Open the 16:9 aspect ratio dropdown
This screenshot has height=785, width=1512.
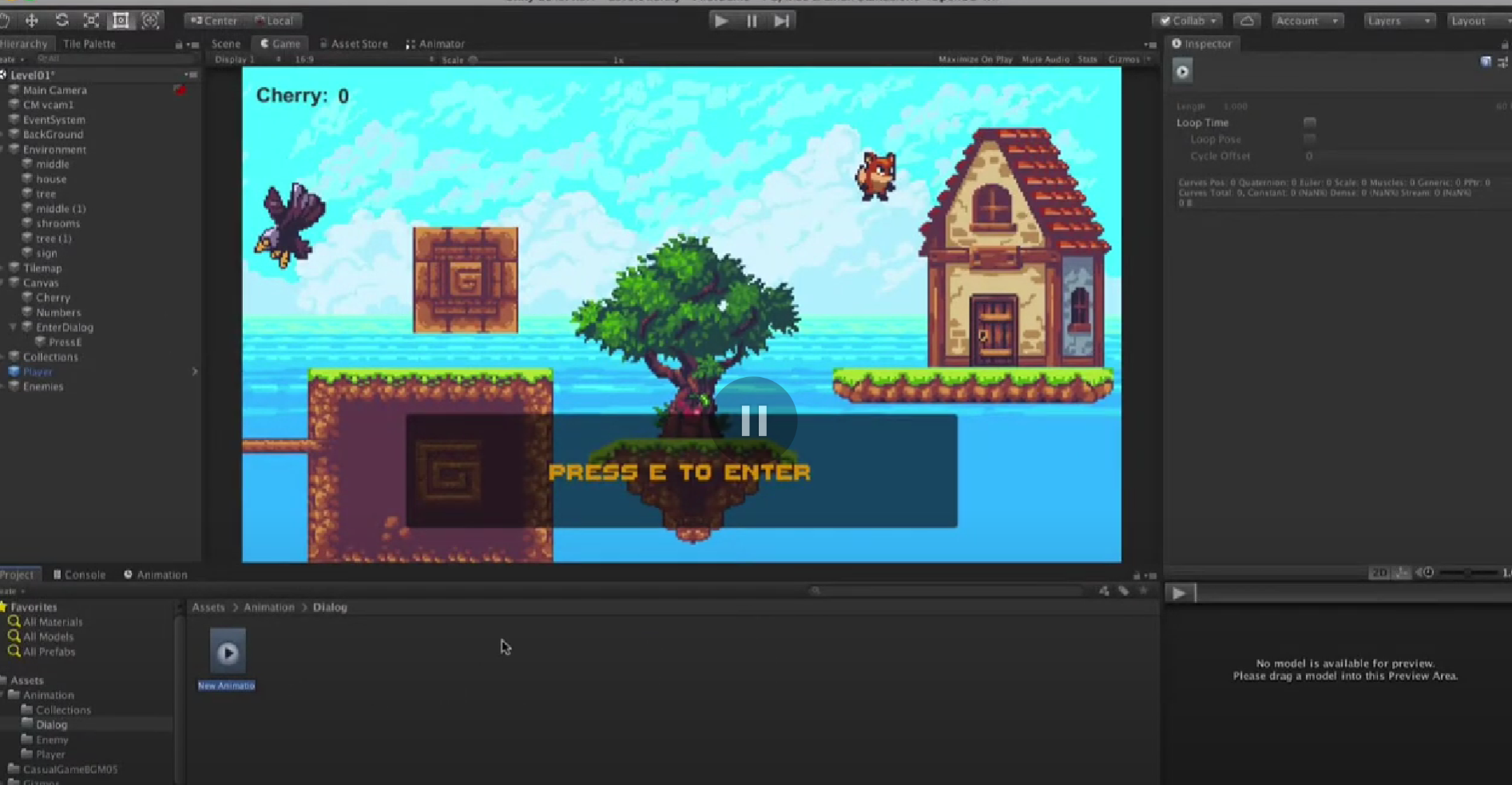click(x=363, y=60)
